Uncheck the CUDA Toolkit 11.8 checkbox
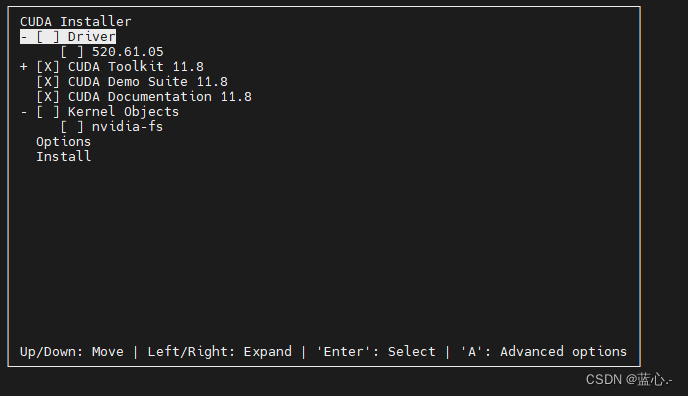Screen dimensions: 688x396 pos(47,67)
